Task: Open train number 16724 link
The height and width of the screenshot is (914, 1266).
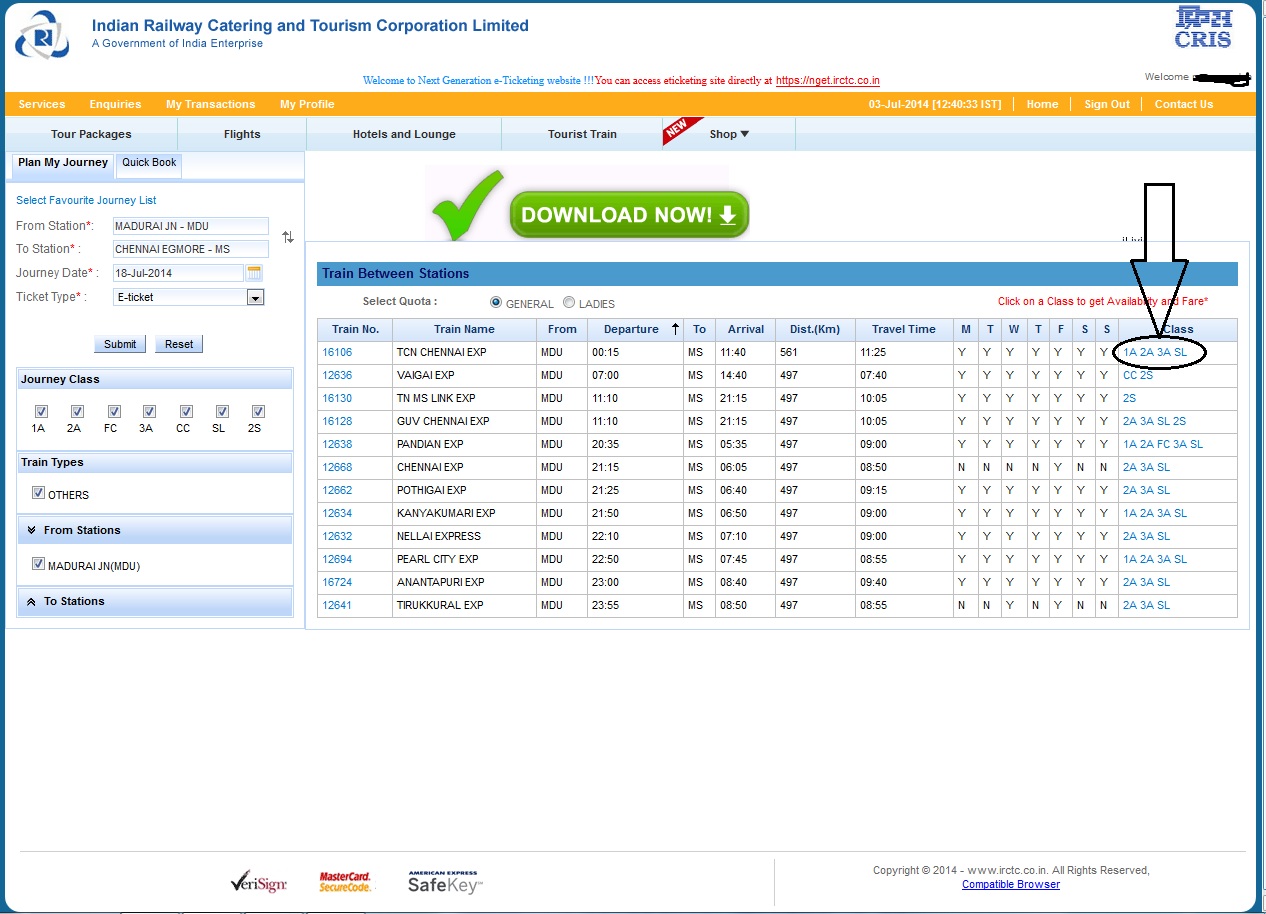Action: coord(337,583)
